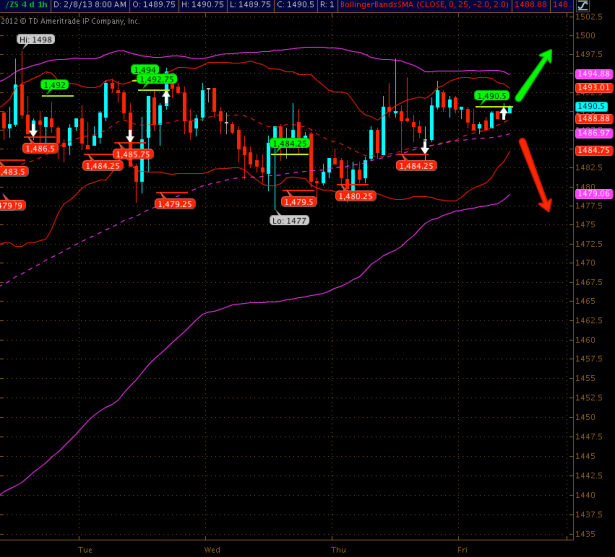
Task: Click the red 1493.01 axis price tag
Action: click(x=593, y=88)
